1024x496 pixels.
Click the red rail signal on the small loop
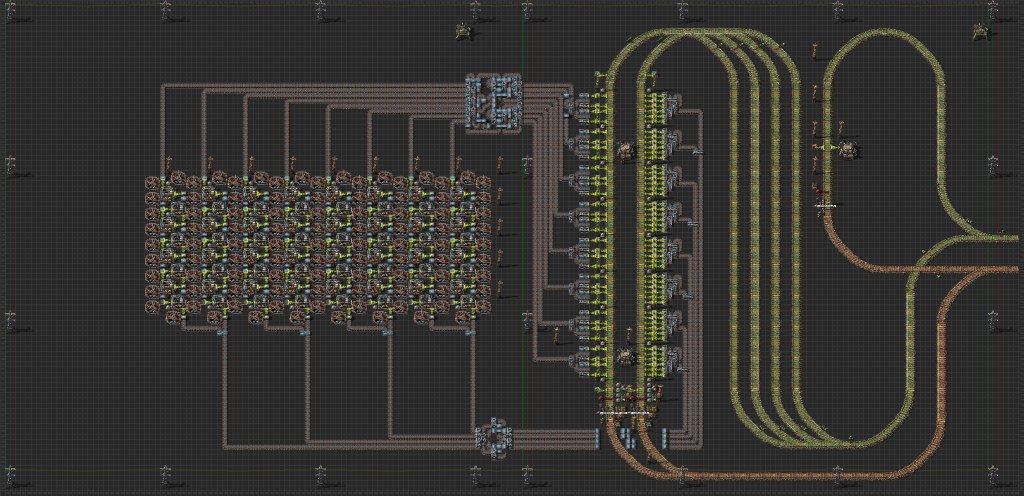(x=818, y=190)
